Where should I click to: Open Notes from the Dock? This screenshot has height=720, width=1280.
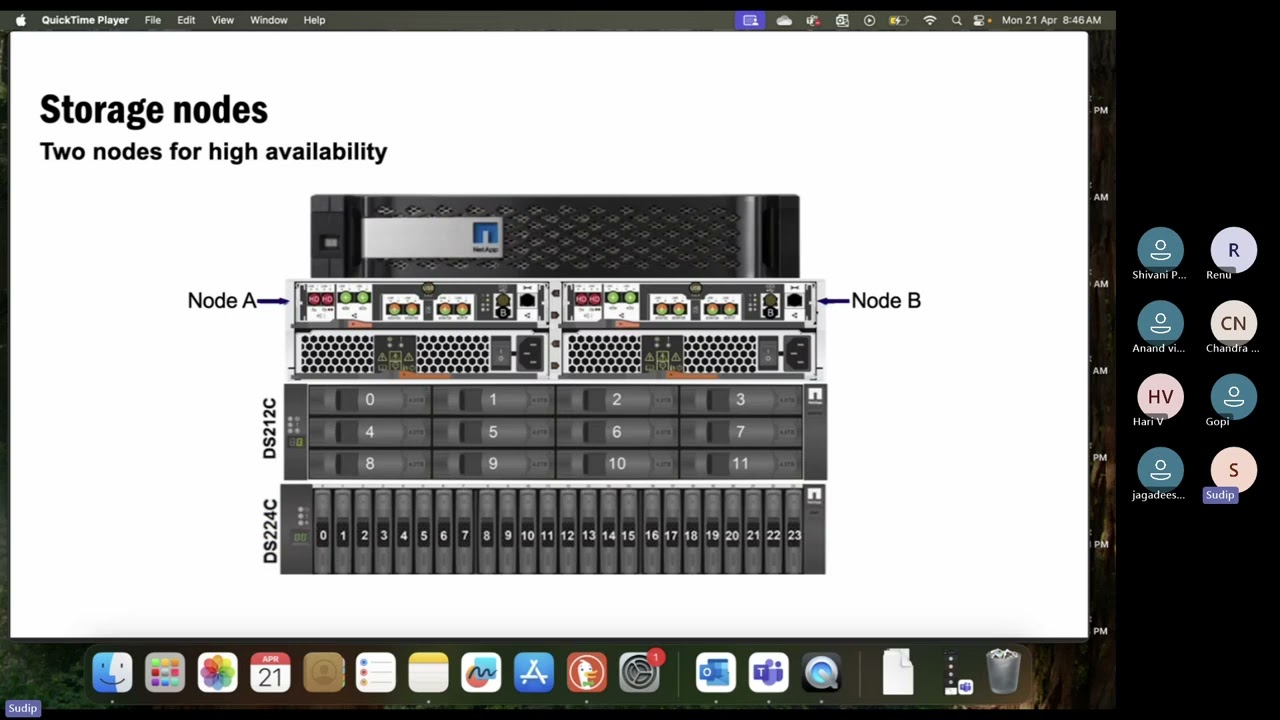tap(428, 672)
